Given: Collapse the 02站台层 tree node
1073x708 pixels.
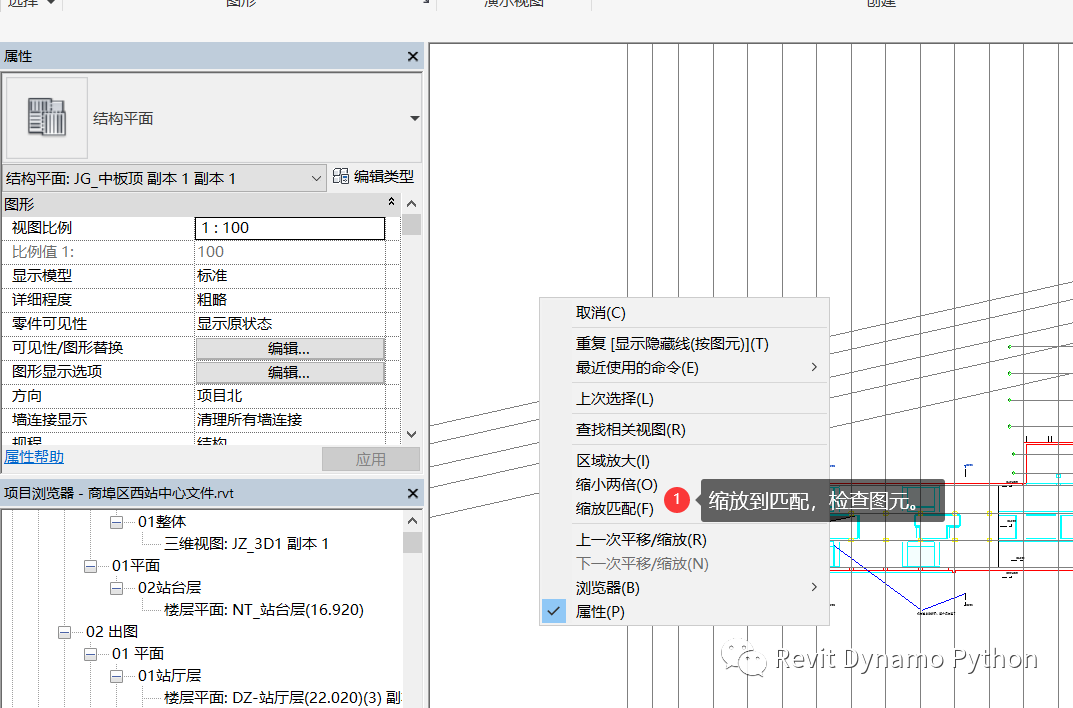Looking at the screenshot, I should click(117, 588).
